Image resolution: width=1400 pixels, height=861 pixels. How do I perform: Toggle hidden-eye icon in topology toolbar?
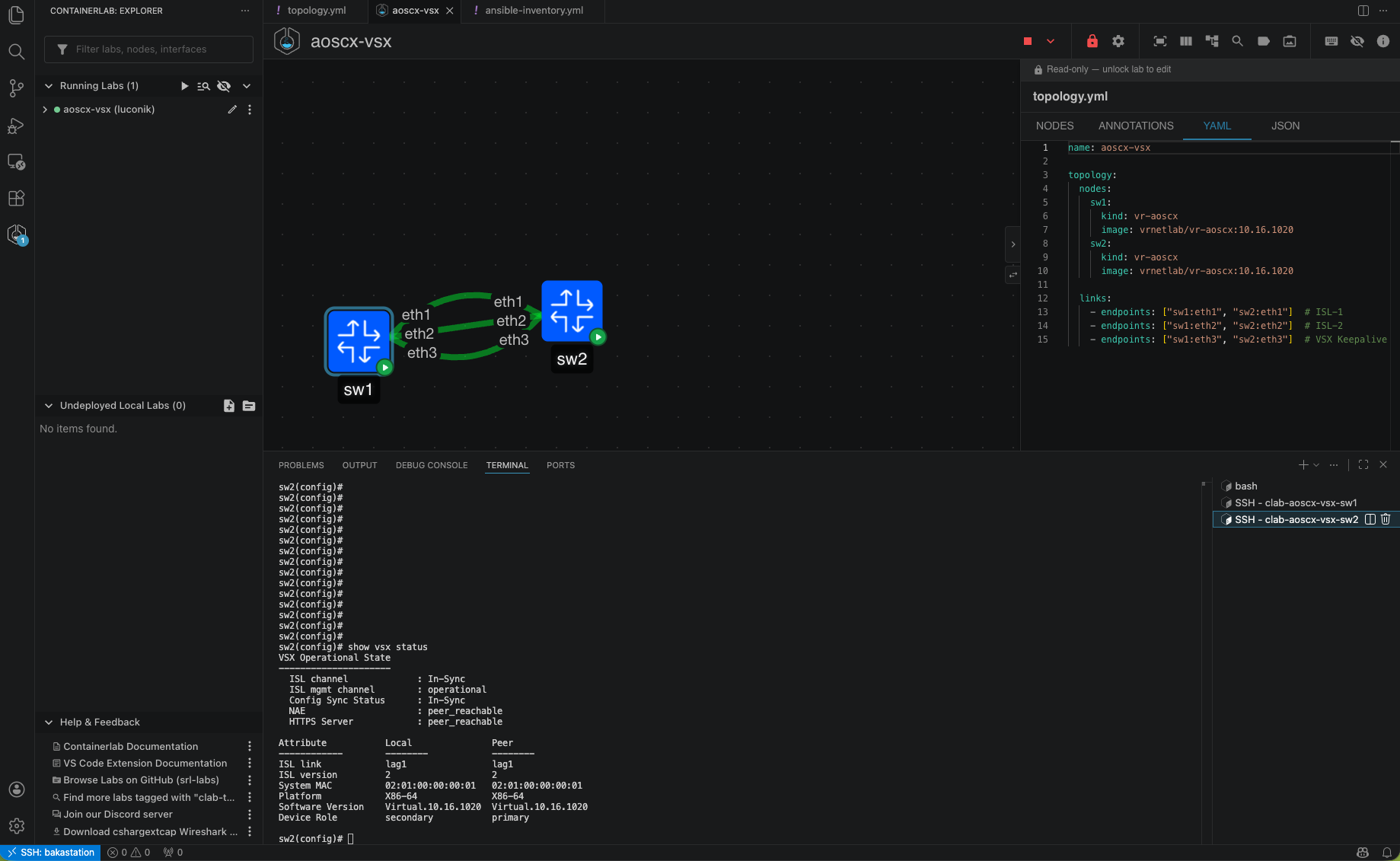click(x=1357, y=41)
